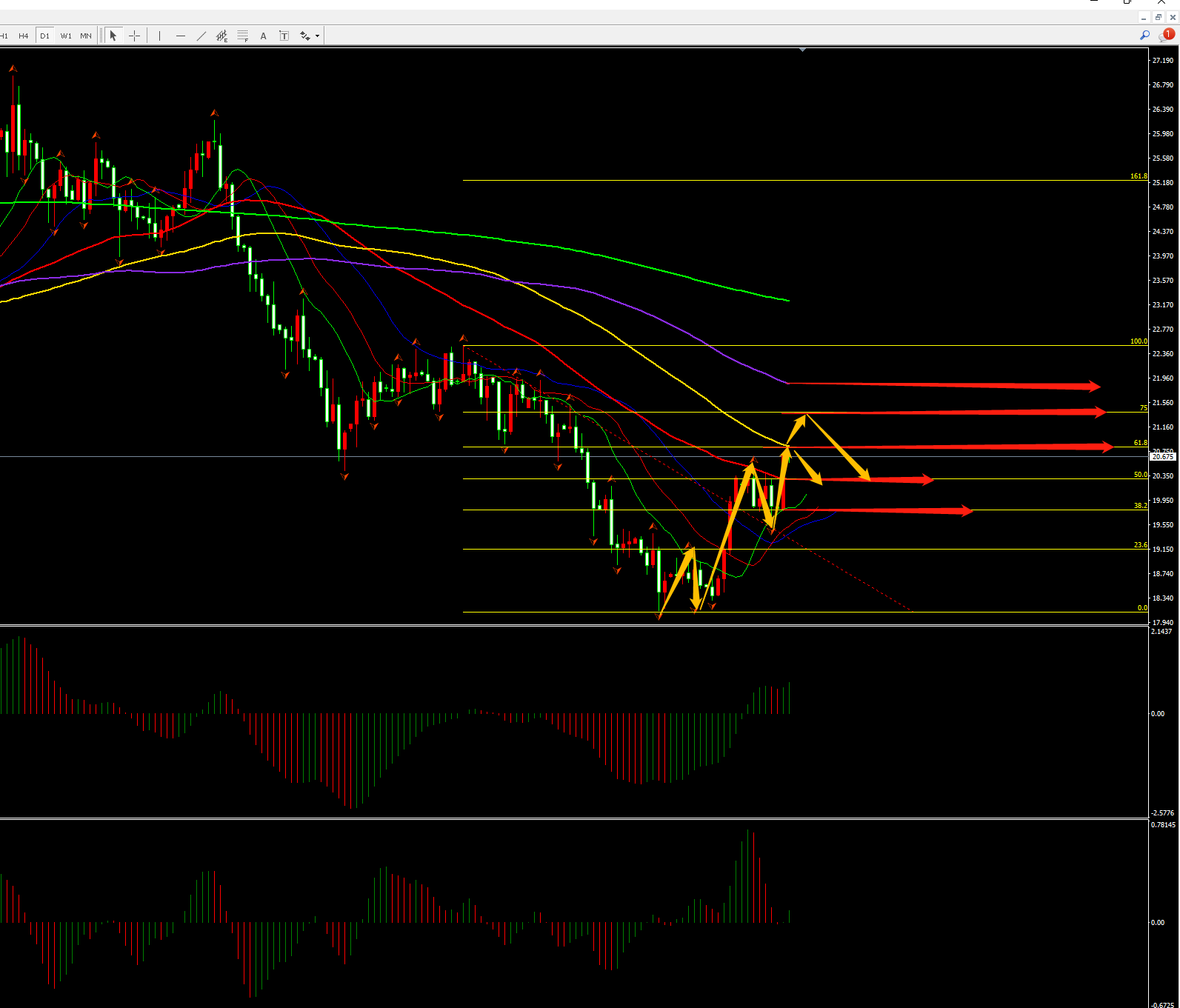Screen dimensions: 1180x1008
Task: Open the search magnifier
Action: tap(1144, 35)
